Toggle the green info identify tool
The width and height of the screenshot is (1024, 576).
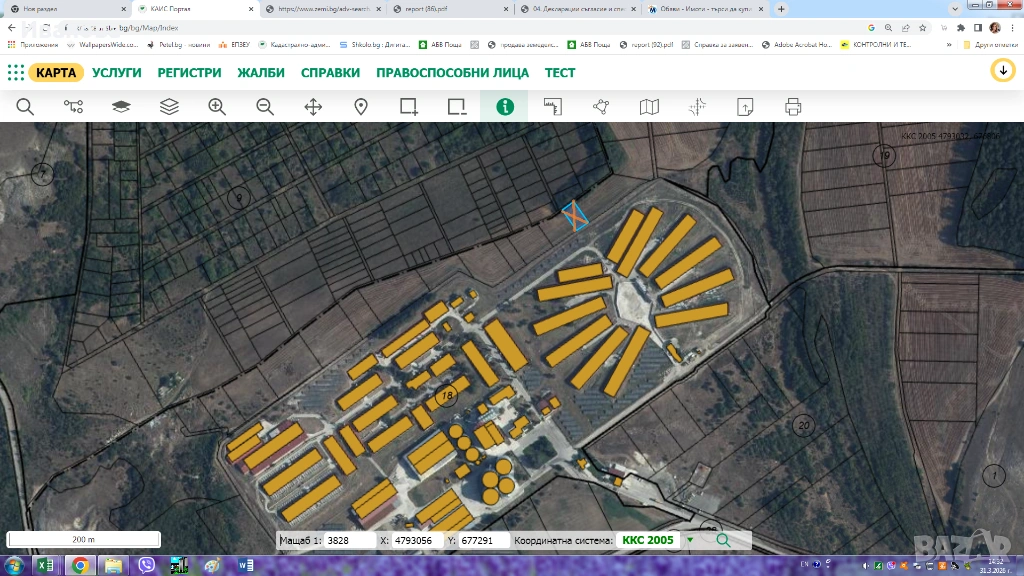[x=505, y=106]
